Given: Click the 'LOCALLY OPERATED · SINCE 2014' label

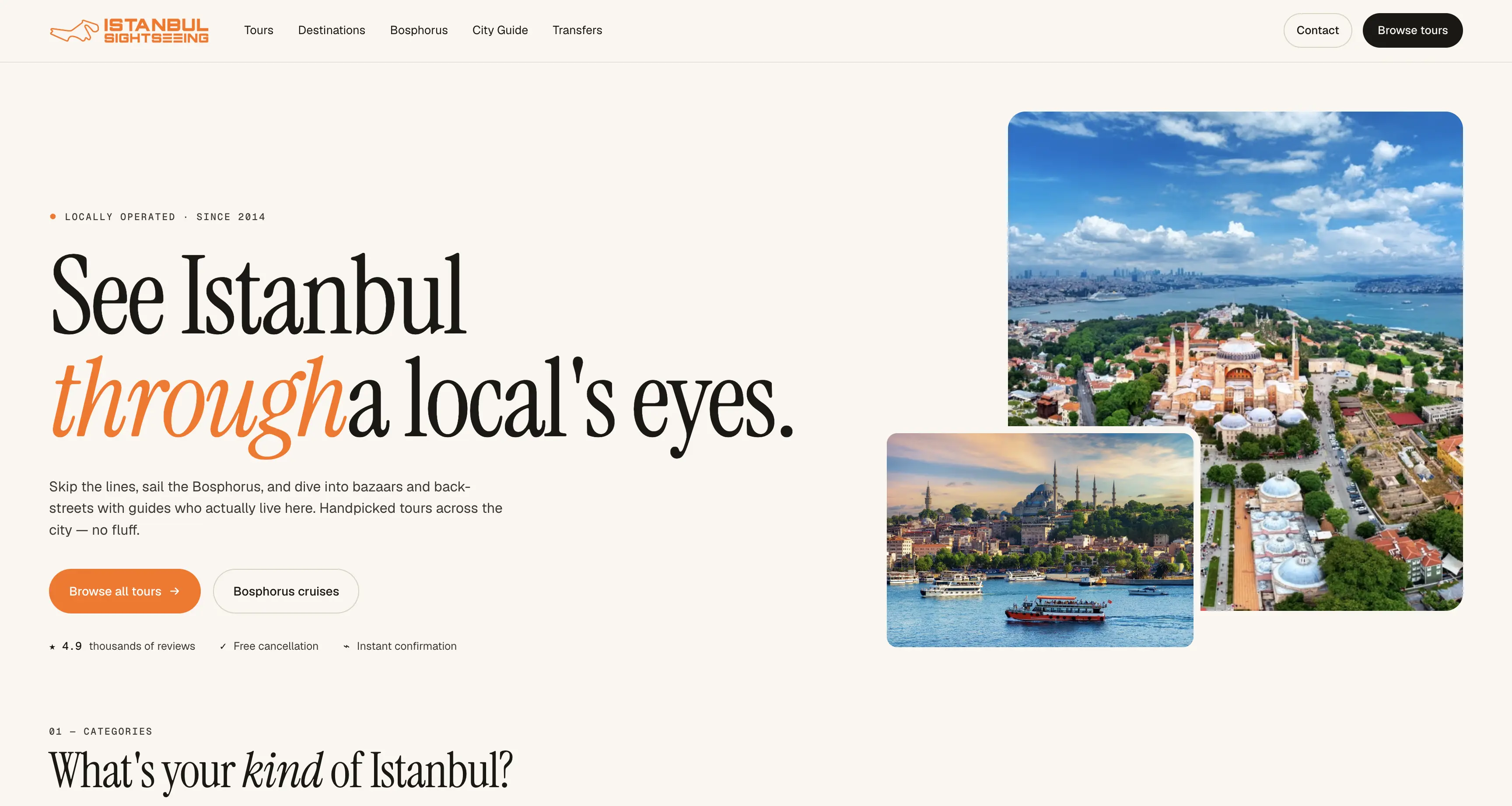Looking at the screenshot, I should (165, 217).
